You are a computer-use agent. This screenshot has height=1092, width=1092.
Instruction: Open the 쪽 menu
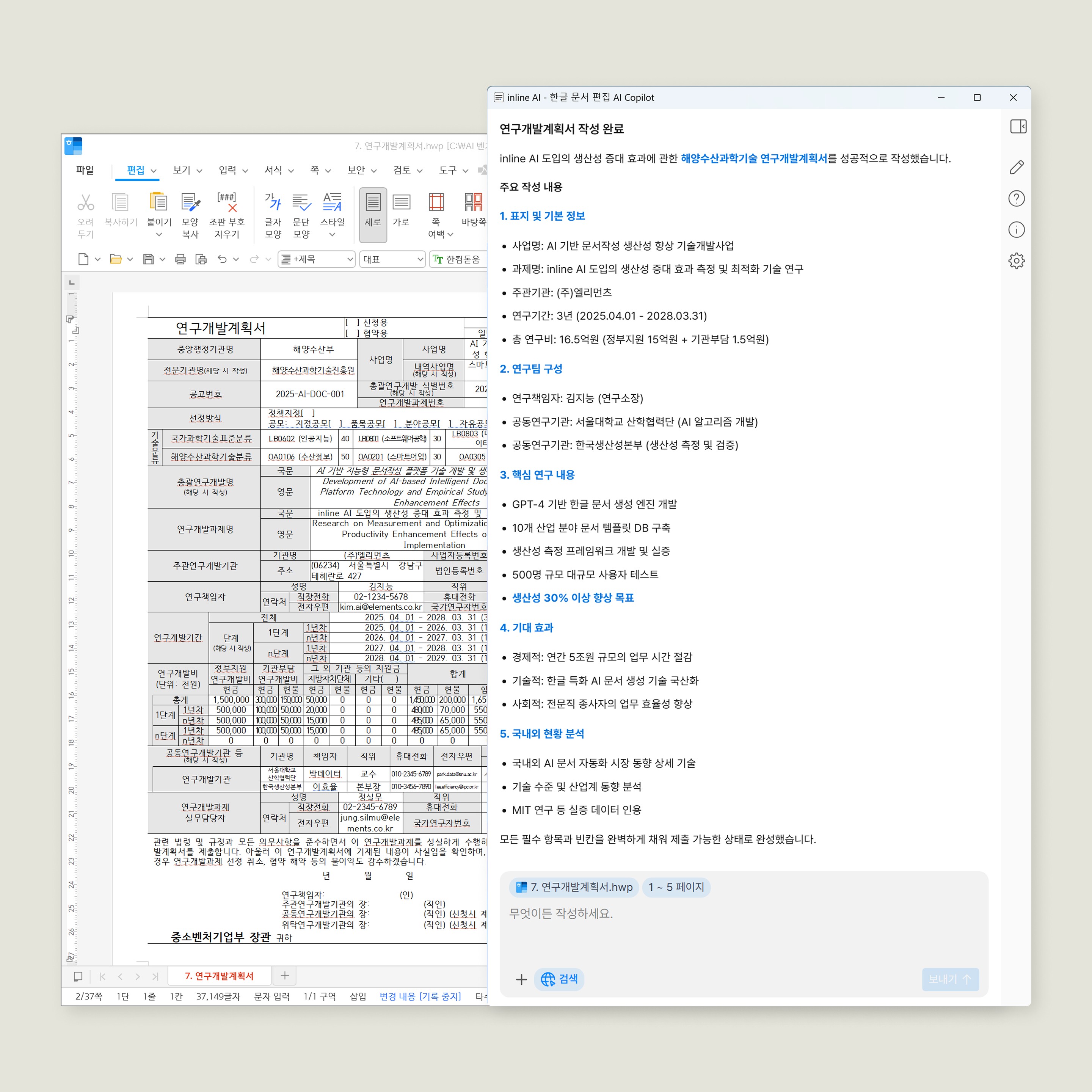coord(320,170)
